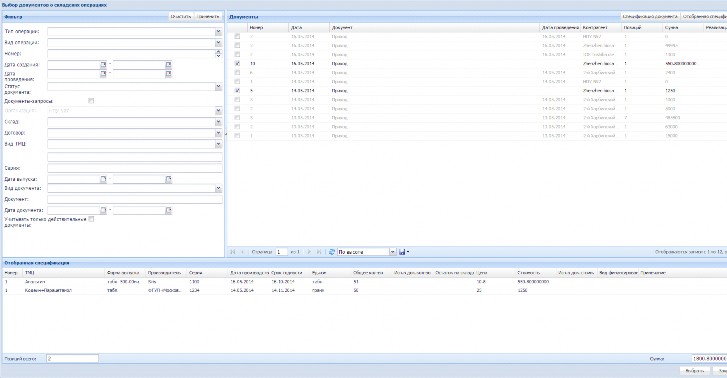Focus the 'Серия' text field
727x378 pixels.
[134, 168]
